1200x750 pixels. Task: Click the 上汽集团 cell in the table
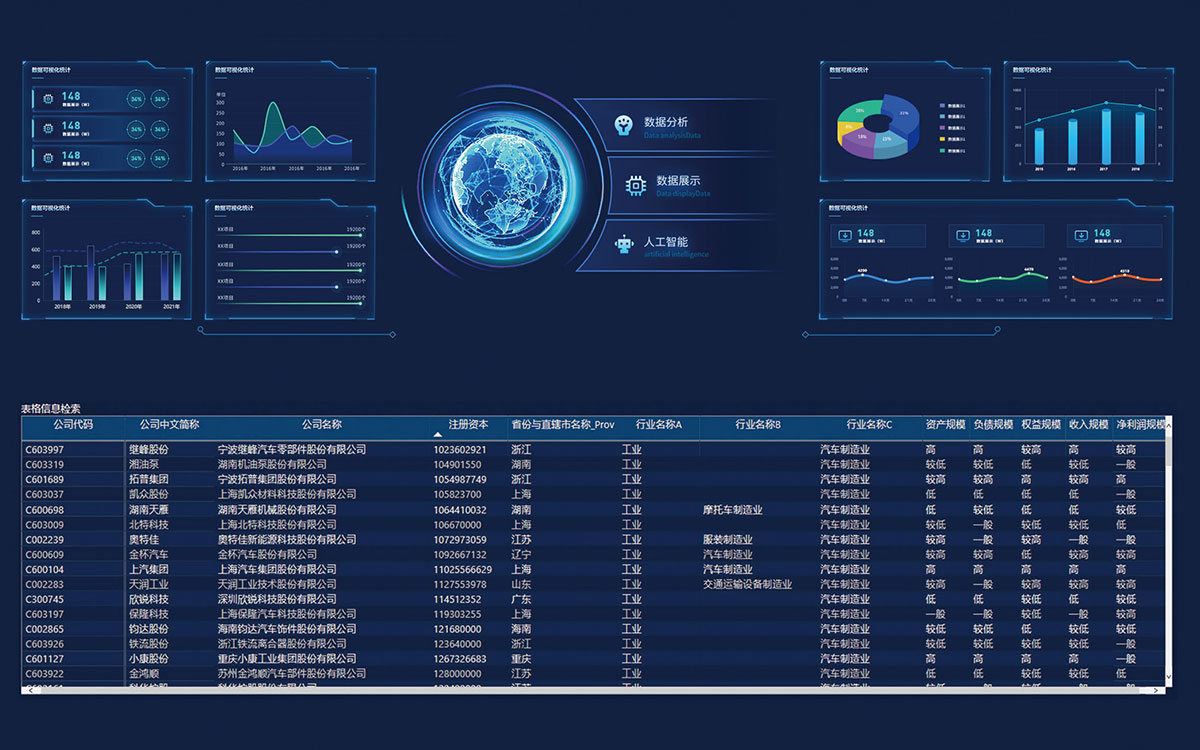pyautogui.click(x=148, y=570)
